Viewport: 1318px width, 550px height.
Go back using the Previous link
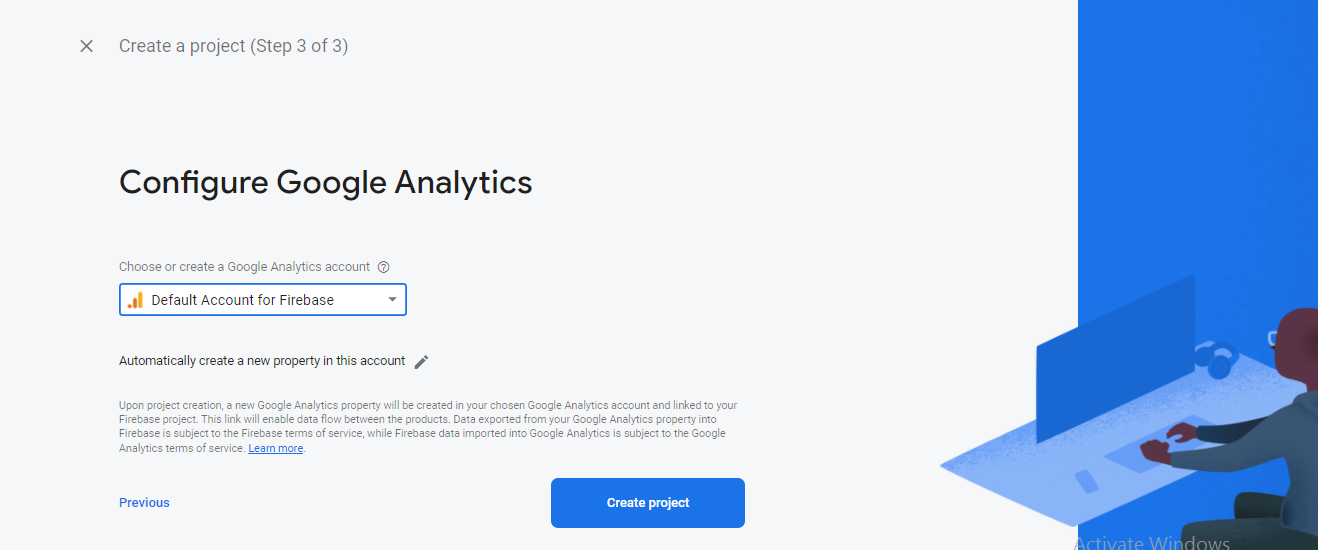(x=144, y=503)
